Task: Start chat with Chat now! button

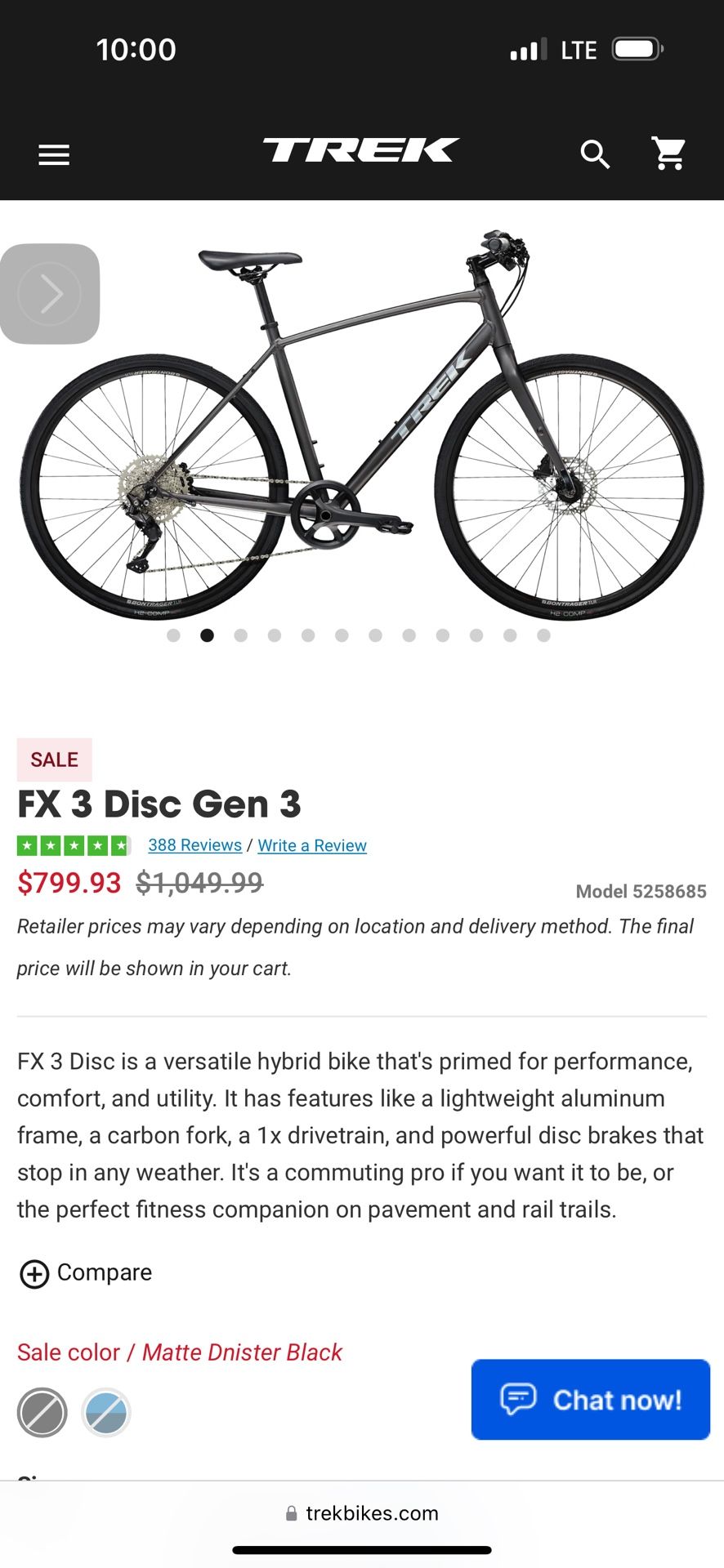Action: pos(590,1399)
